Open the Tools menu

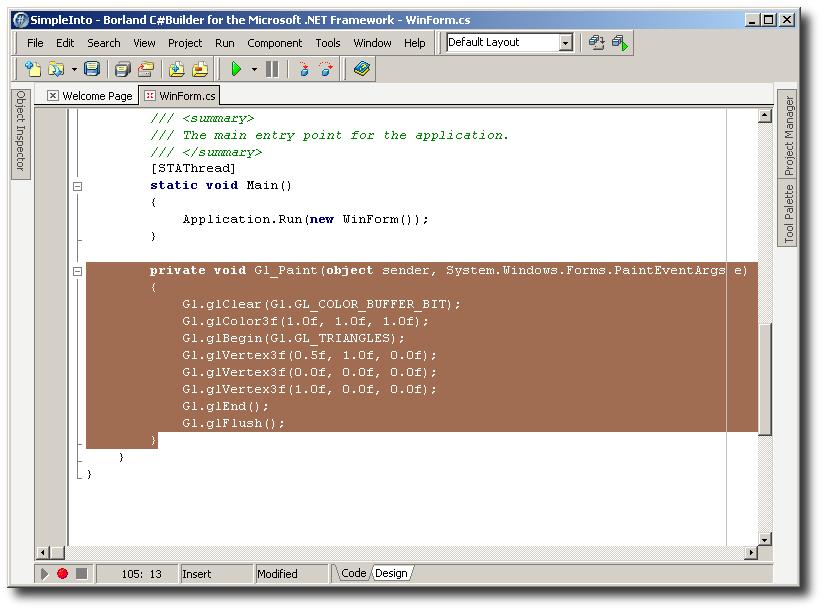point(328,43)
